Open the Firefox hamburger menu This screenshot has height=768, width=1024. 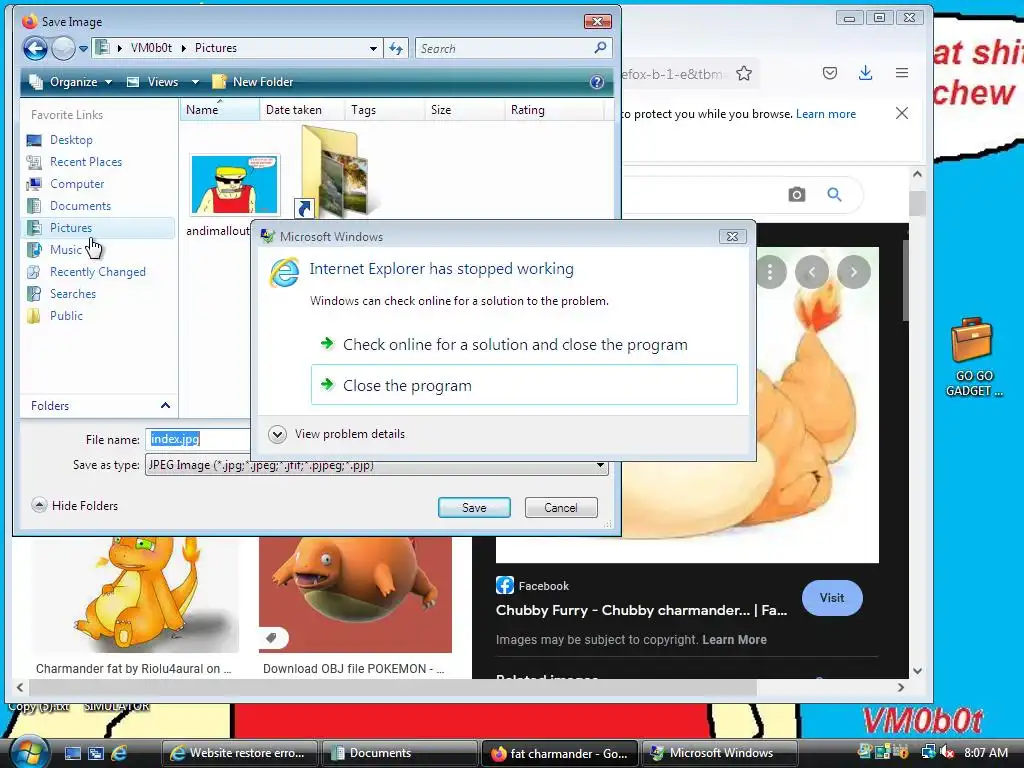(902, 73)
